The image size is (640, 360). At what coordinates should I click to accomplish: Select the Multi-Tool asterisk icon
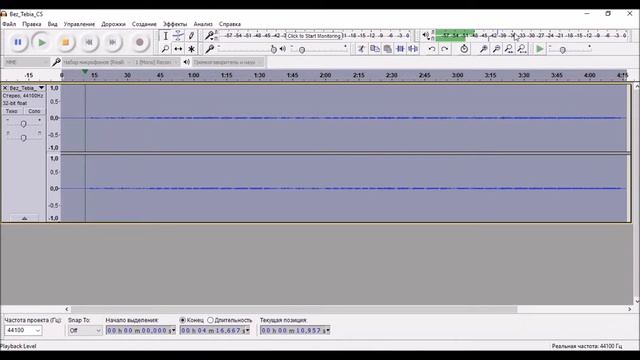tap(191, 49)
